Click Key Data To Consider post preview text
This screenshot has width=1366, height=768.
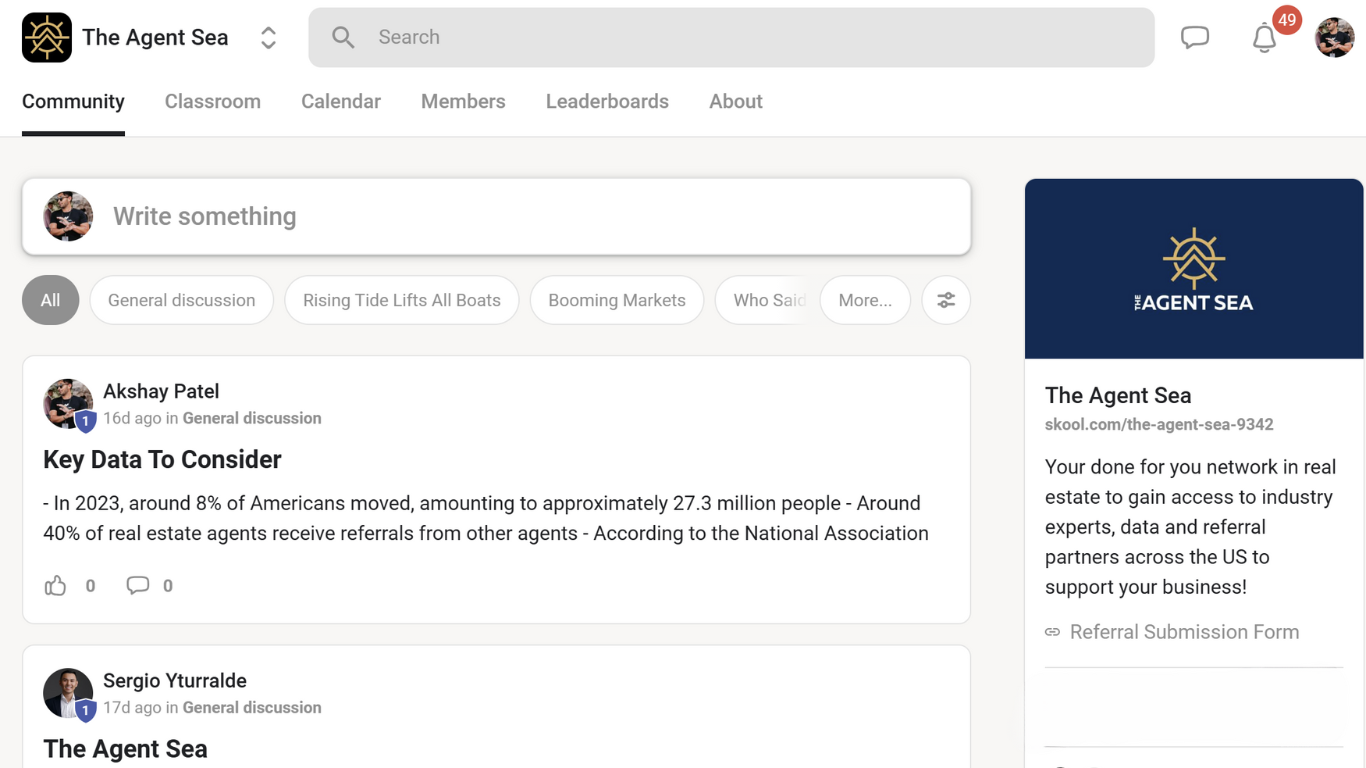point(486,518)
